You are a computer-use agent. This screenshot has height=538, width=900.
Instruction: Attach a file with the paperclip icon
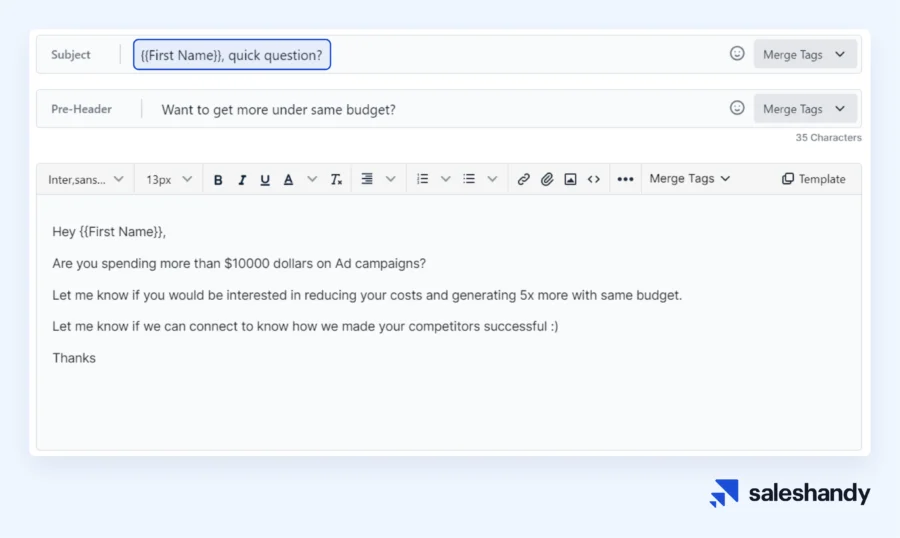point(547,179)
